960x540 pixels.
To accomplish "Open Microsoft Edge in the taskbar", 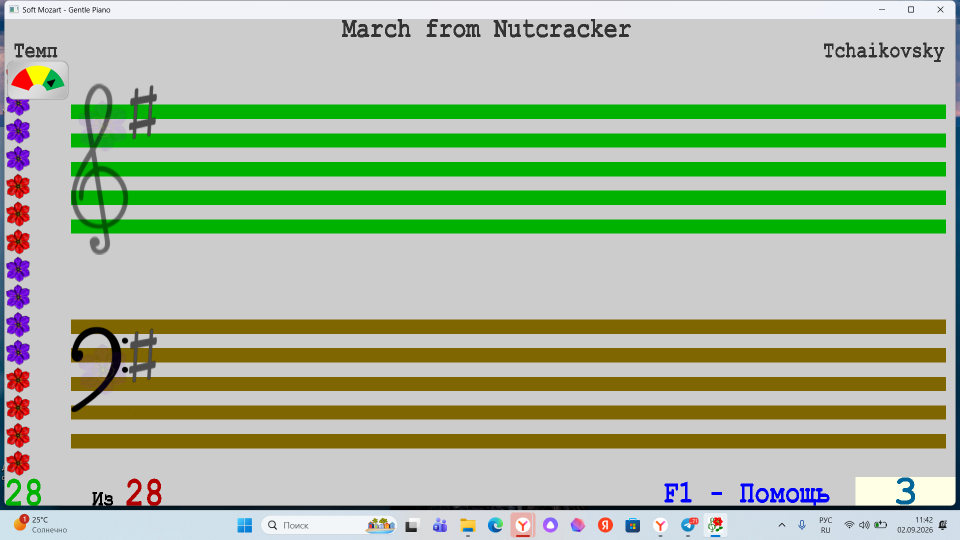I will (x=495, y=525).
